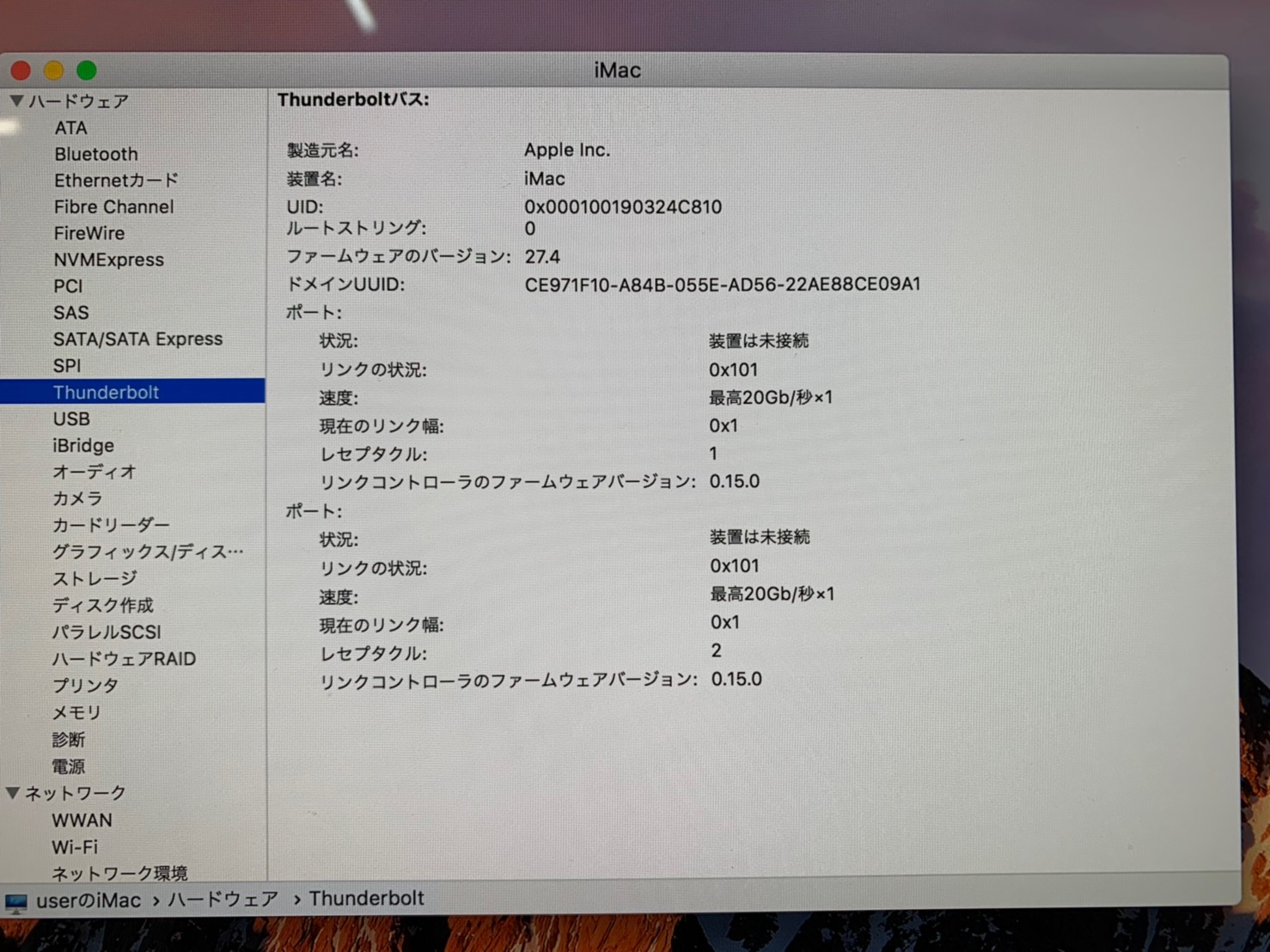Select the Thunderbolt sidebar item
This screenshot has width=1270, height=952.
pos(106,392)
